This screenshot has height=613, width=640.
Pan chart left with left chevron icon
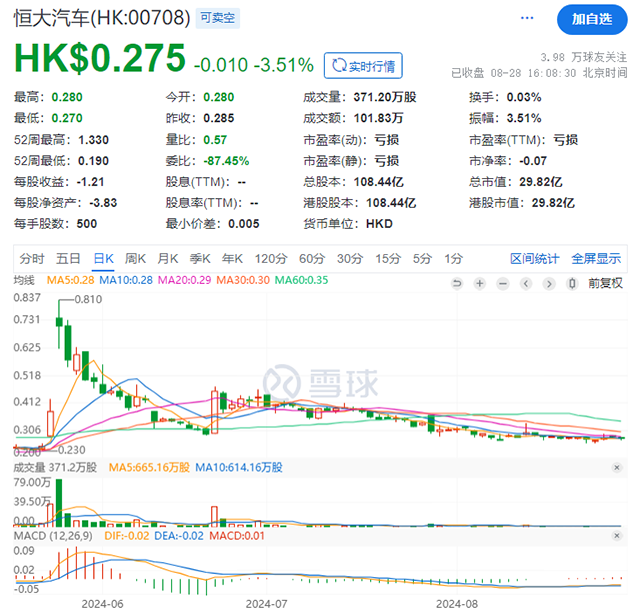(x=526, y=283)
